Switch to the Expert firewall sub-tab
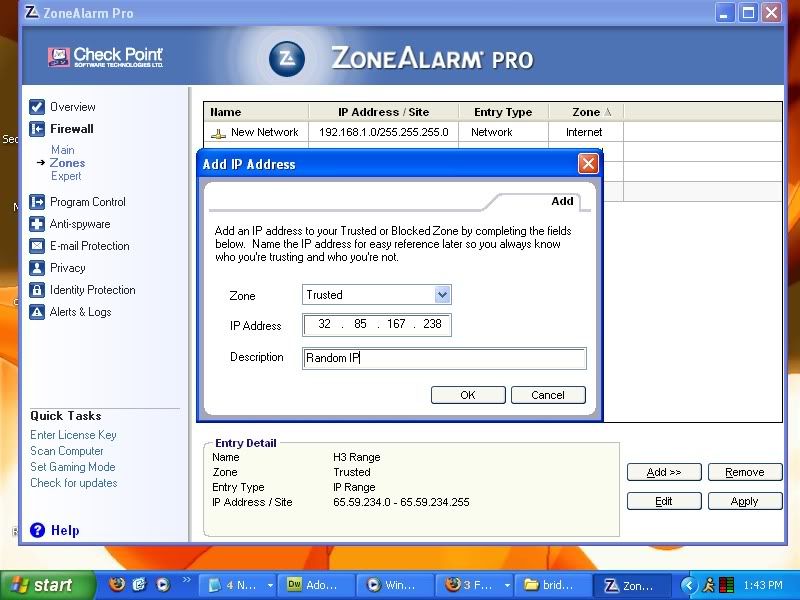Viewport: 800px width, 600px height. coord(66,176)
